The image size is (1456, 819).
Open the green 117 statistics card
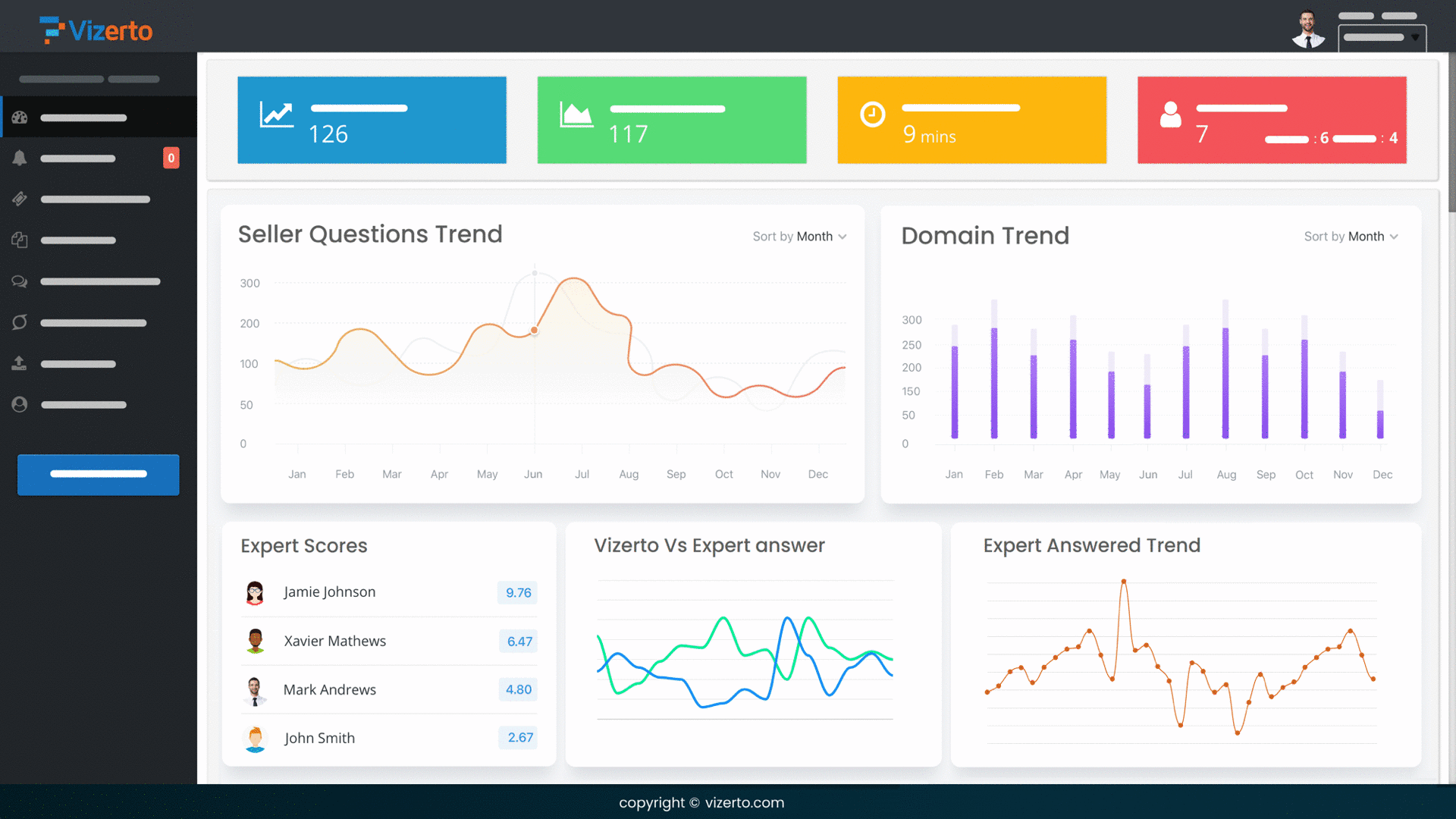[671, 120]
